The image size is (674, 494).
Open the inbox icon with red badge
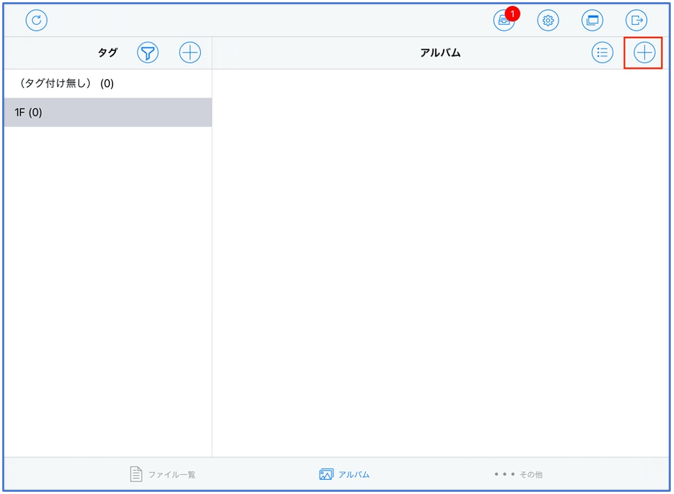click(x=504, y=21)
